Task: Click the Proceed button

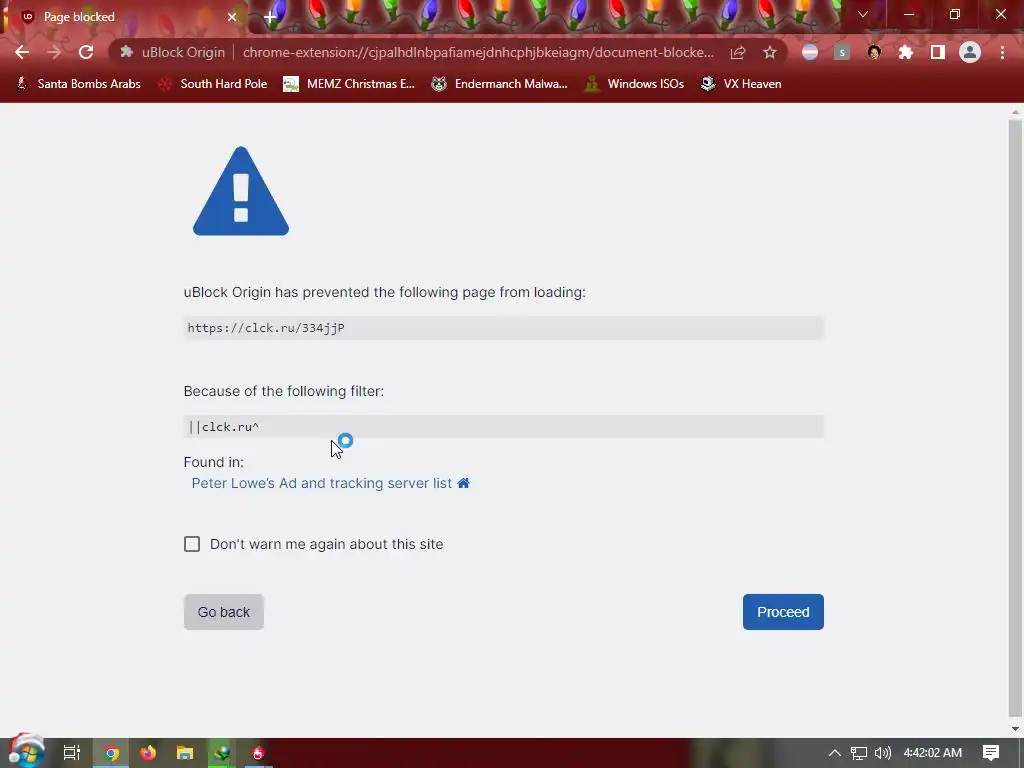Action: (783, 612)
